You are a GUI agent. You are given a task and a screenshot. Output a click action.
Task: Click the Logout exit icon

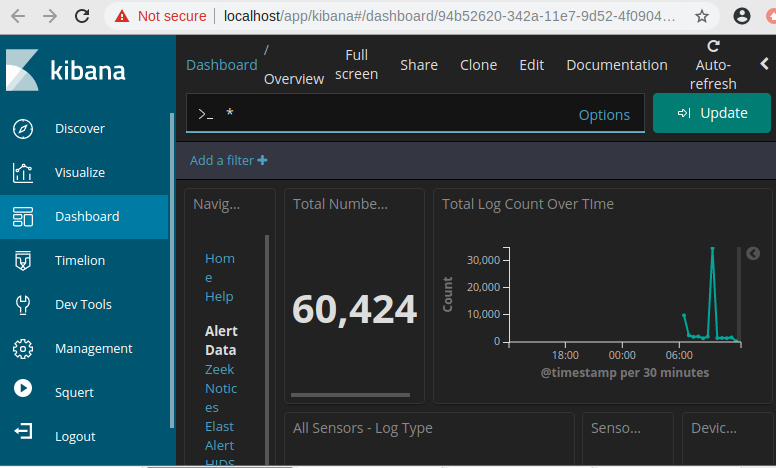coord(23,431)
